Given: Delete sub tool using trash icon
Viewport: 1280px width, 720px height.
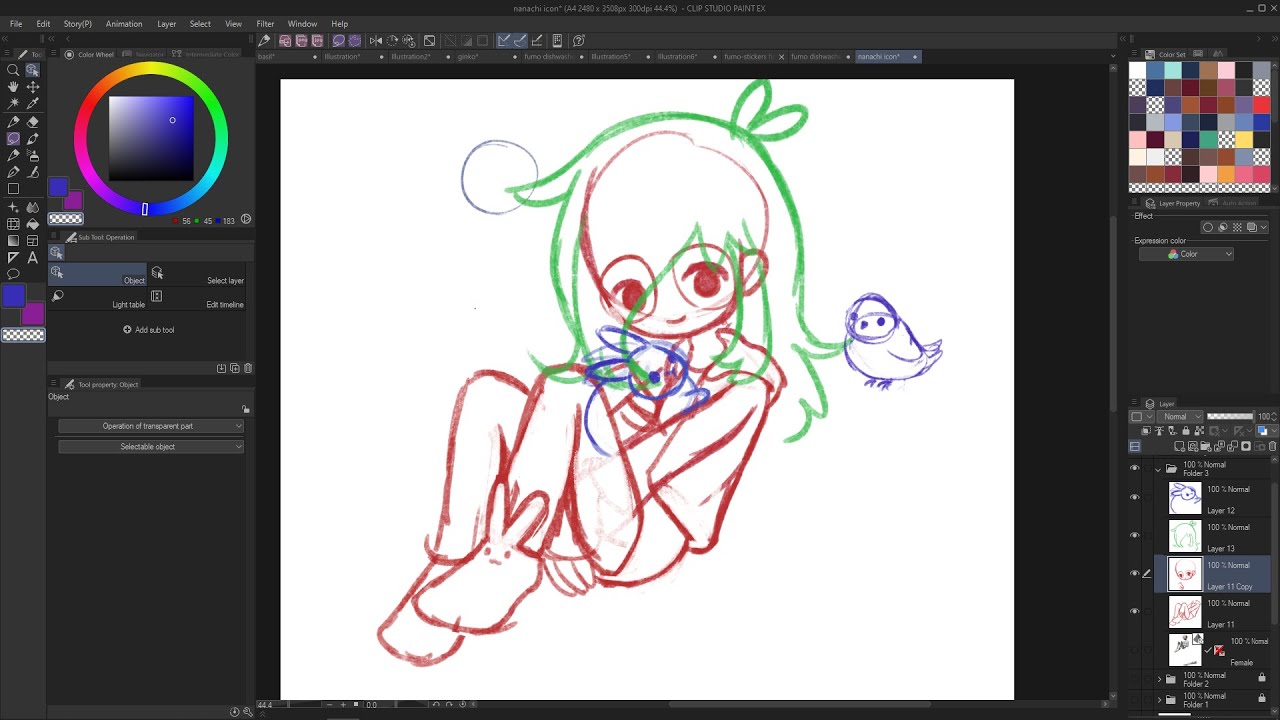Looking at the screenshot, I should click(x=248, y=368).
